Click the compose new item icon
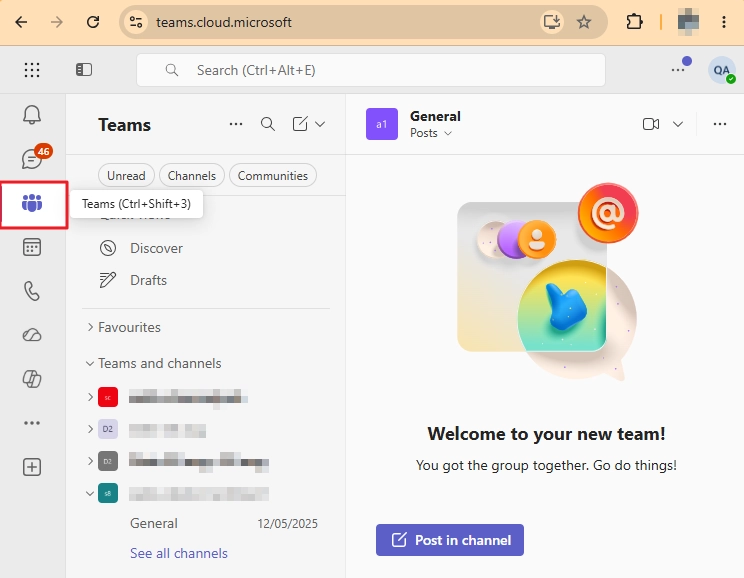The image size is (744, 578). tap(300, 124)
